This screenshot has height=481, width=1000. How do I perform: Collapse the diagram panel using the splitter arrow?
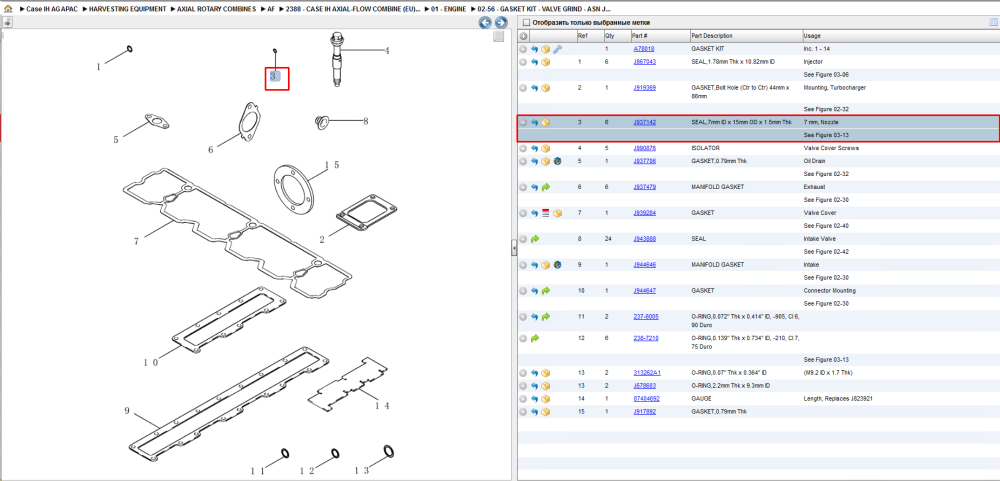(x=514, y=248)
